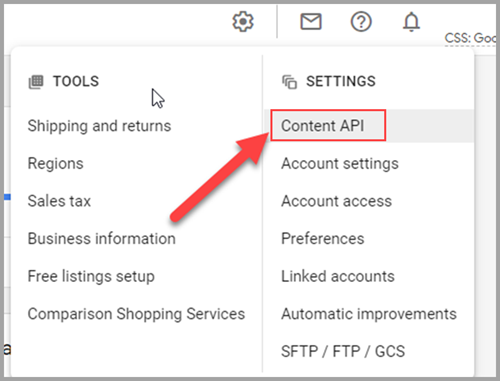Screen dimensions: 500x381
Task: Open Automatic improvements
Action: tap(369, 314)
